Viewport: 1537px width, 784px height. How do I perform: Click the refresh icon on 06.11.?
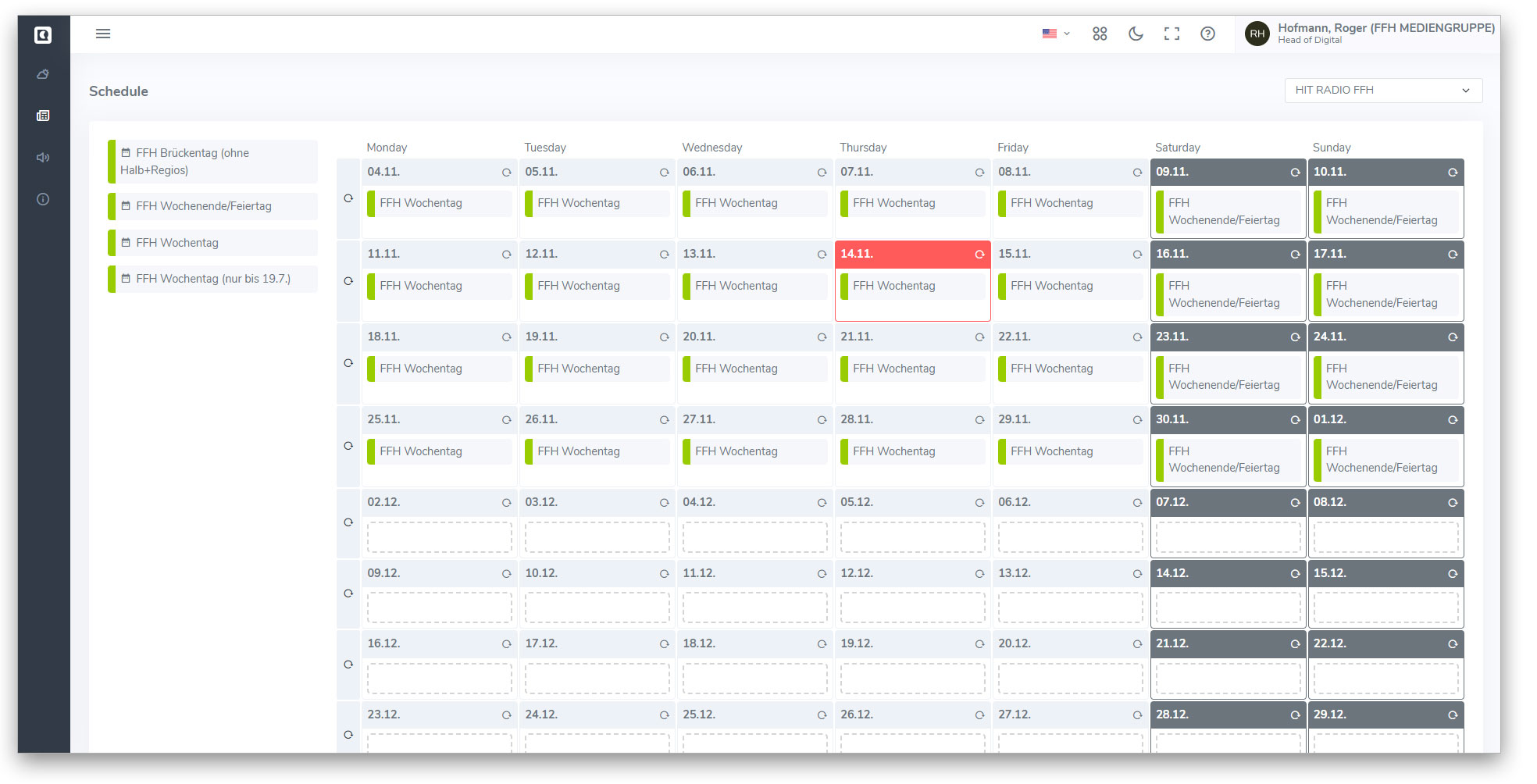822,173
